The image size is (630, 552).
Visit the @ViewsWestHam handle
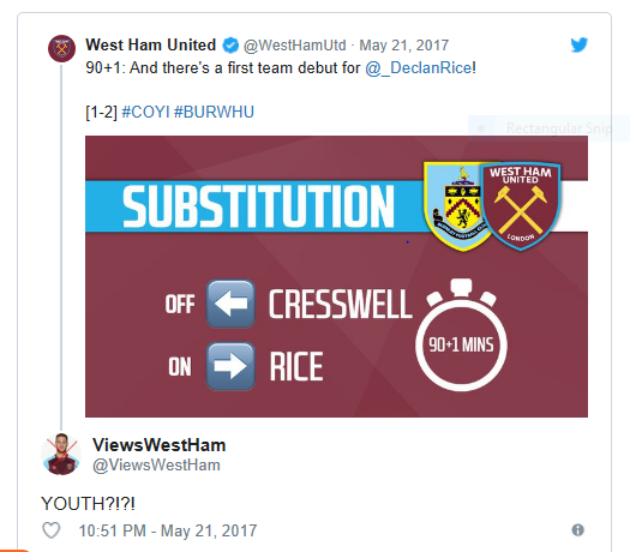coord(156,465)
